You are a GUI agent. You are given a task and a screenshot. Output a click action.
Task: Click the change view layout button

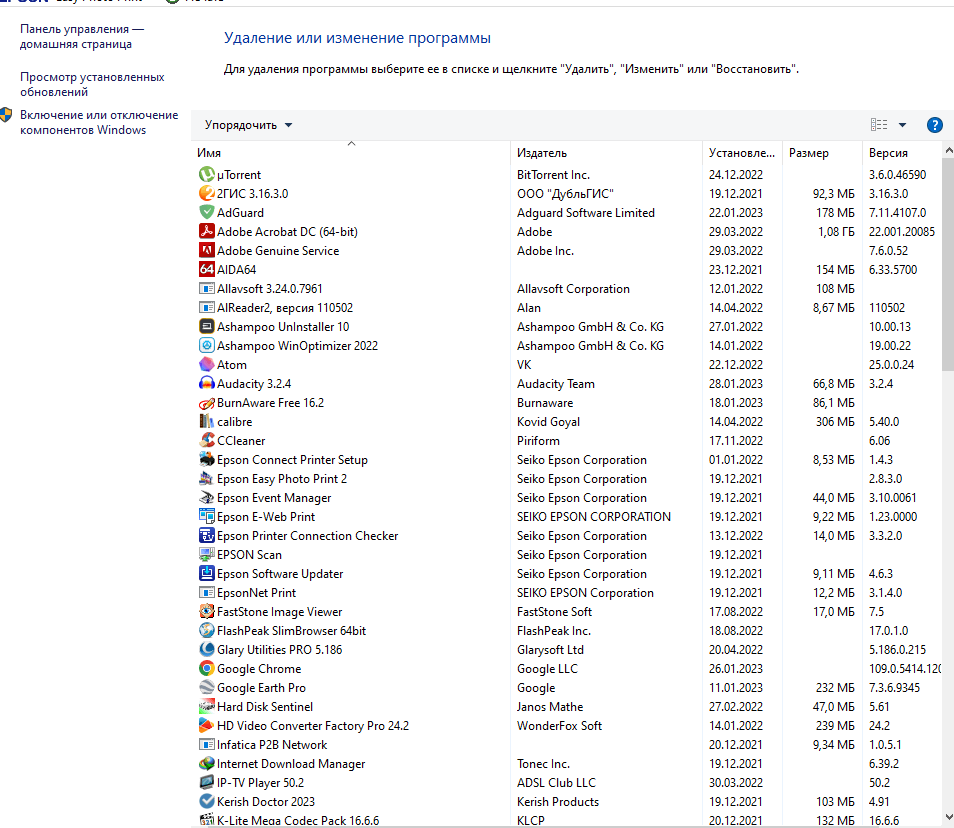[x=879, y=125]
